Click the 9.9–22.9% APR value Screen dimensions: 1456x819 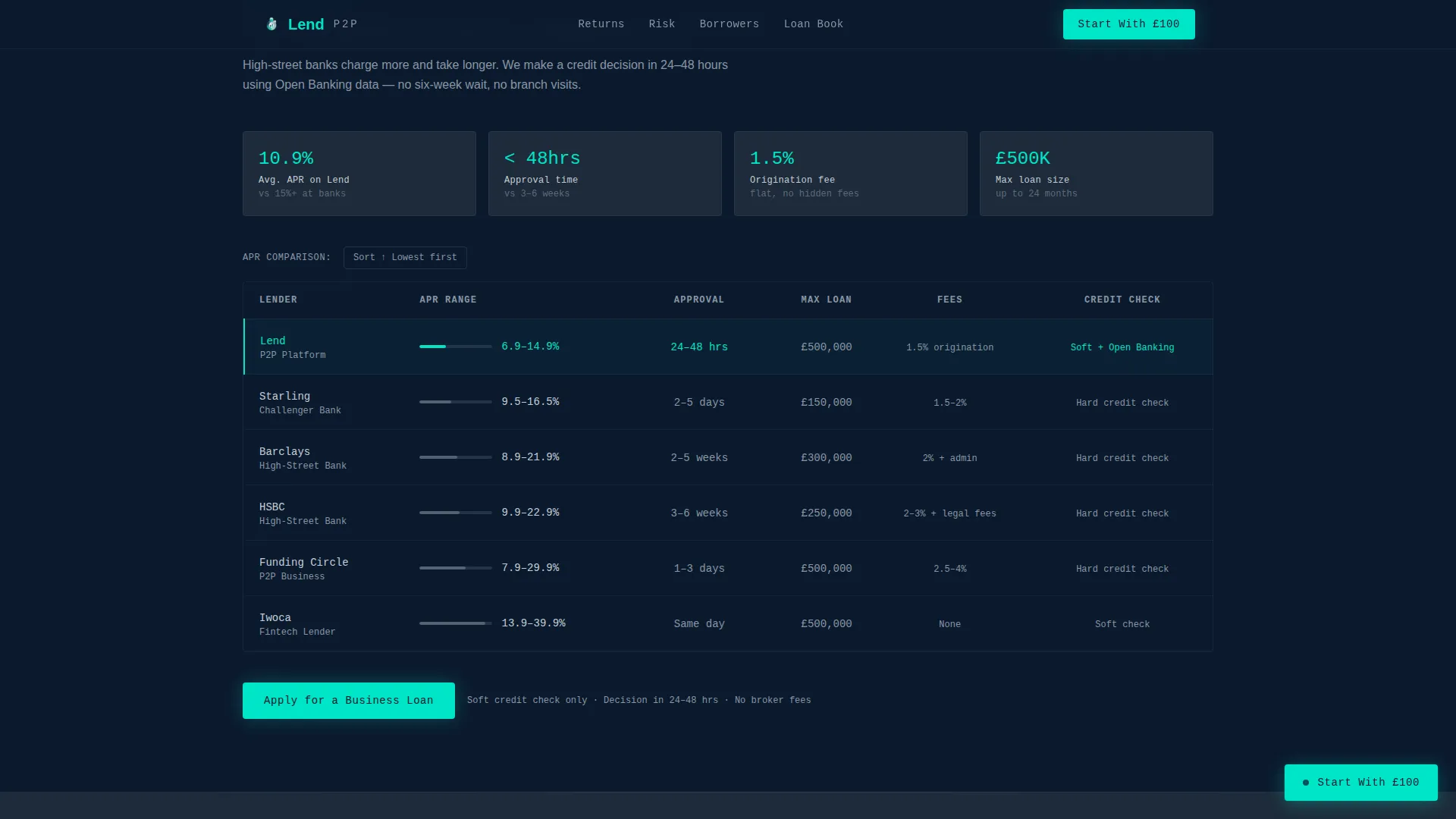(x=530, y=513)
